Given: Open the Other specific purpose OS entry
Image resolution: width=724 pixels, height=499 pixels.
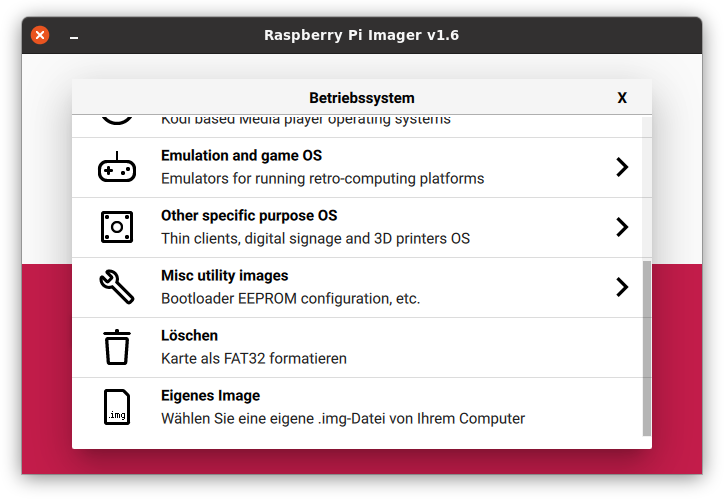Looking at the screenshot, I should click(357, 228).
